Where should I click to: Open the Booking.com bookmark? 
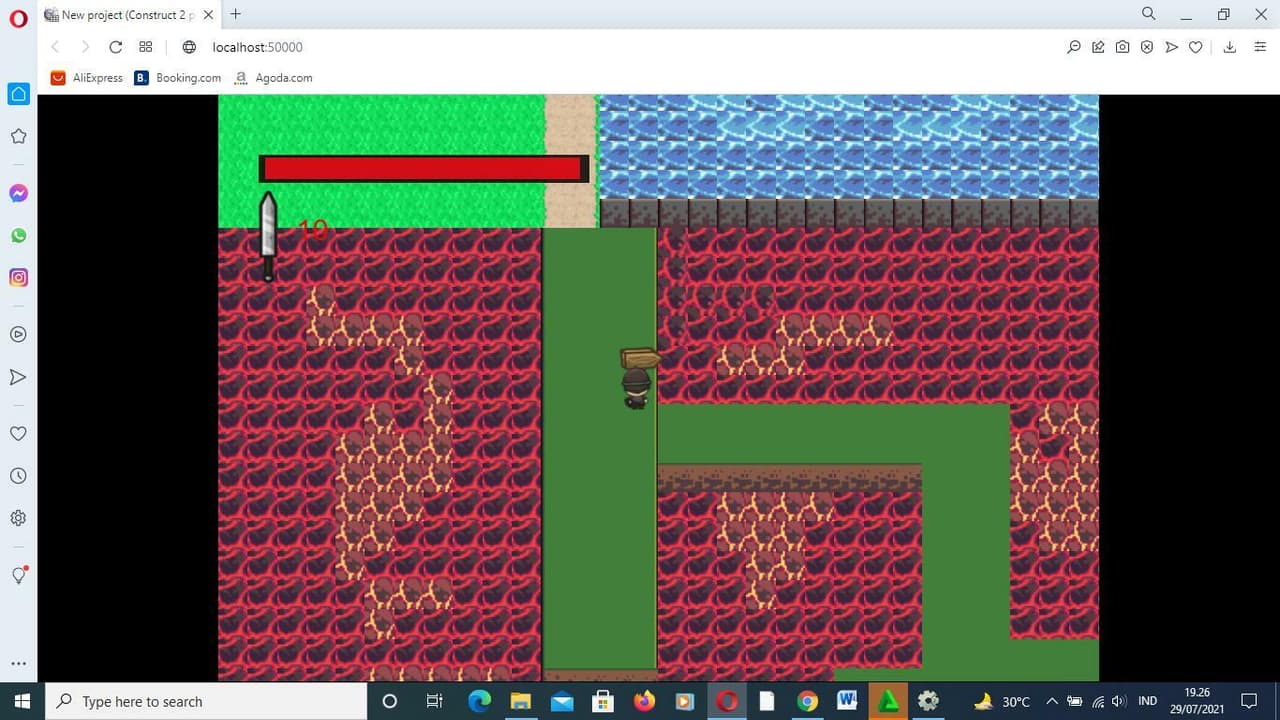tap(177, 77)
